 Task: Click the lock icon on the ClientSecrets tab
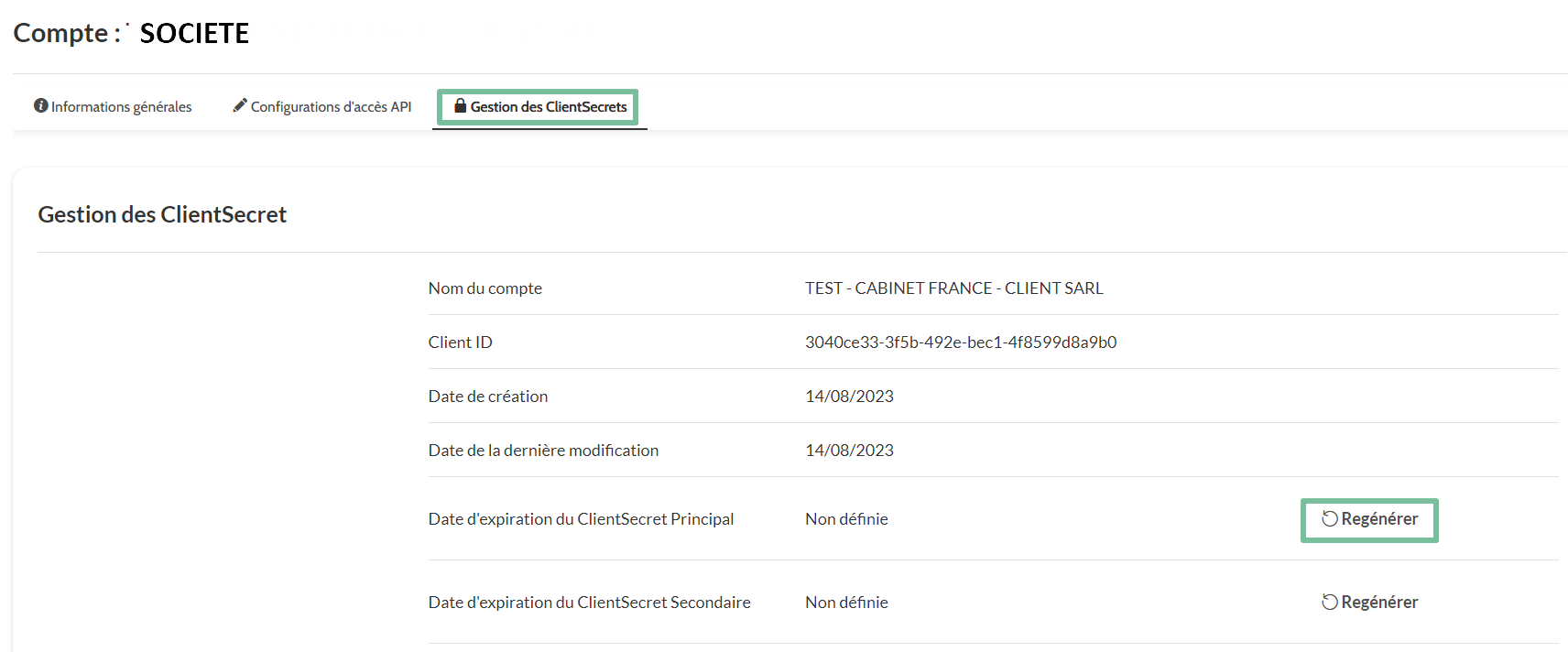pos(461,106)
